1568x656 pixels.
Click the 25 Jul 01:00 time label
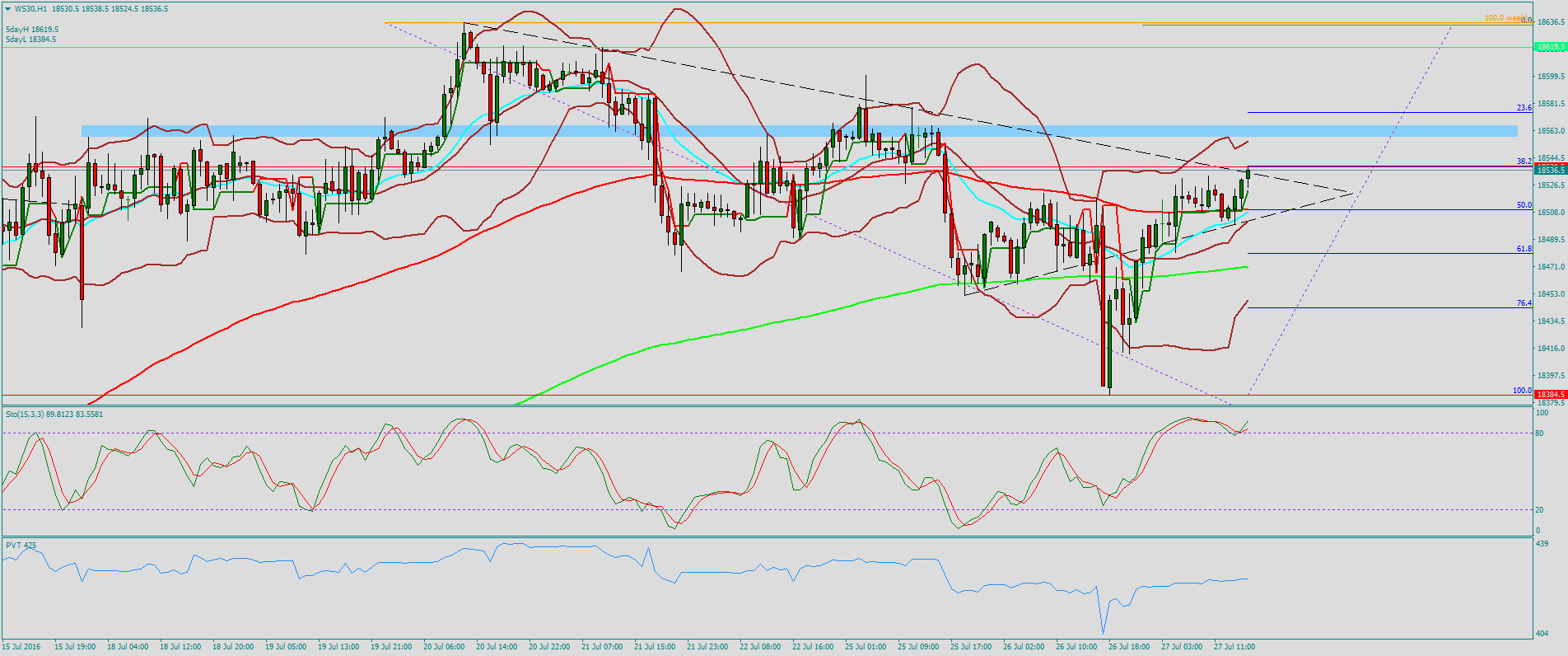click(866, 647)
